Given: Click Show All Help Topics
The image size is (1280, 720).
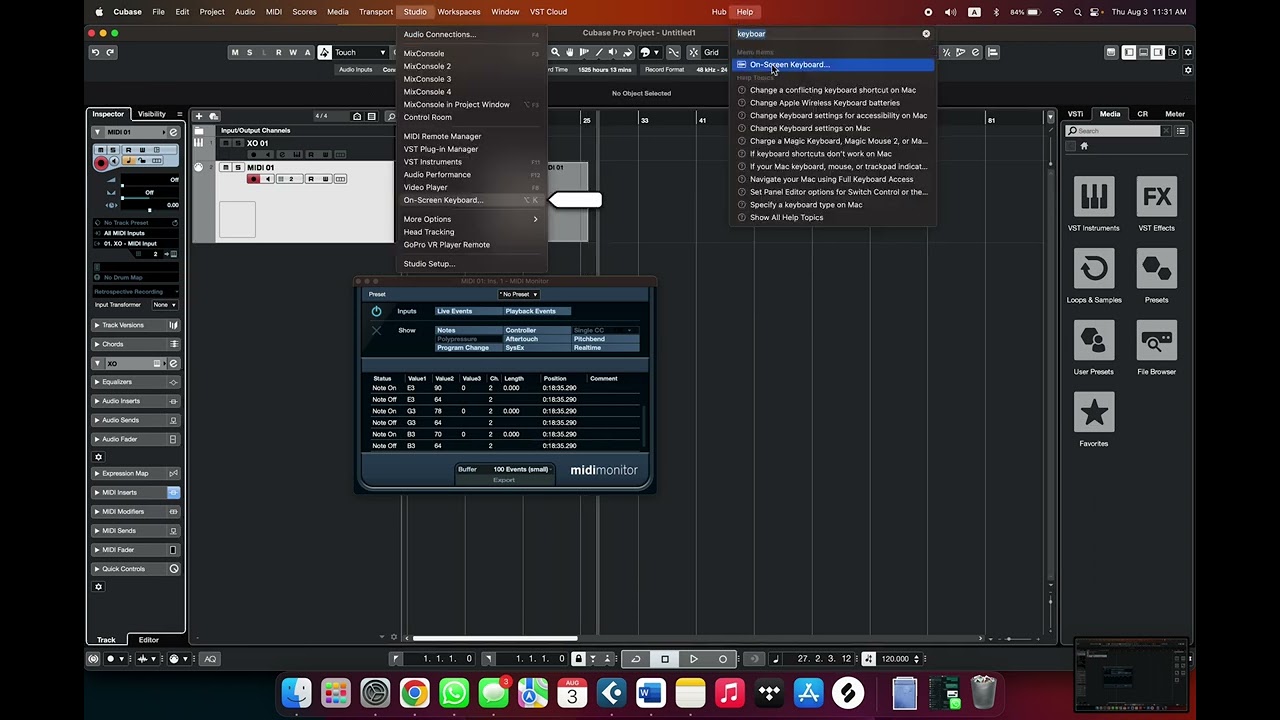Looking at the screenshot, I should (786, 217).
